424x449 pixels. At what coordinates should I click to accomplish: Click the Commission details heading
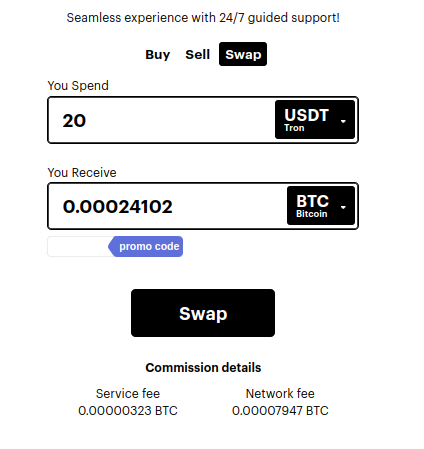click(203, 368)
